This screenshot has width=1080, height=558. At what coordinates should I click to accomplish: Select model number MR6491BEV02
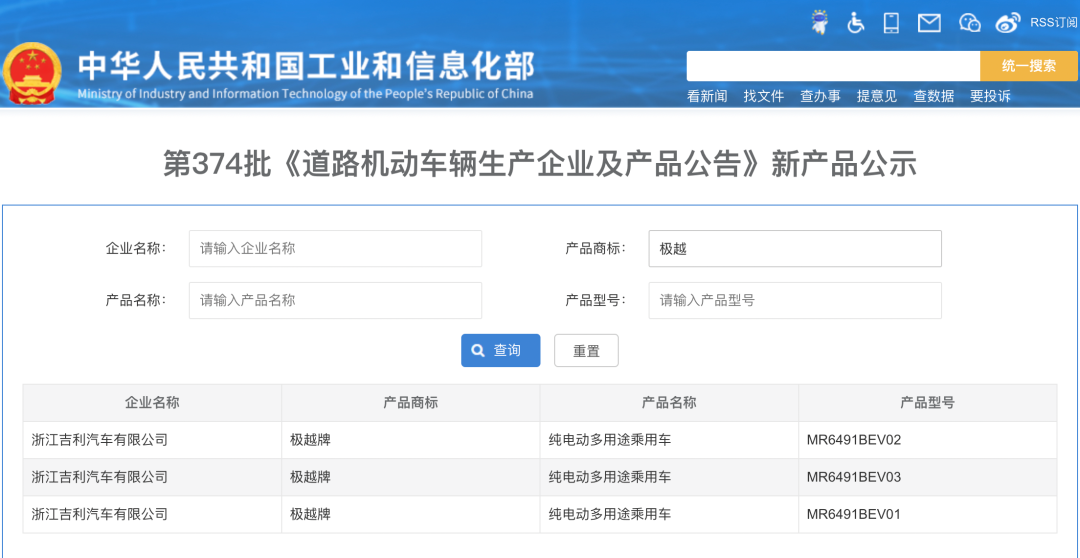[x=853, y=440]
